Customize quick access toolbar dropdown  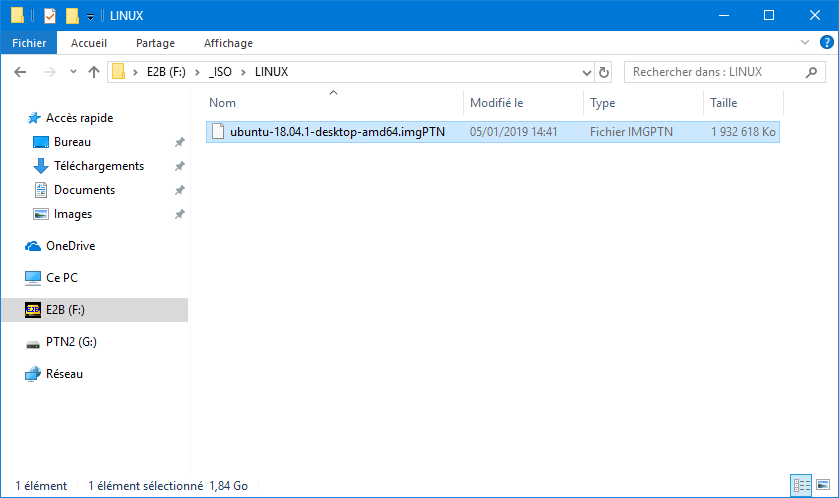(x=90, y=17)
